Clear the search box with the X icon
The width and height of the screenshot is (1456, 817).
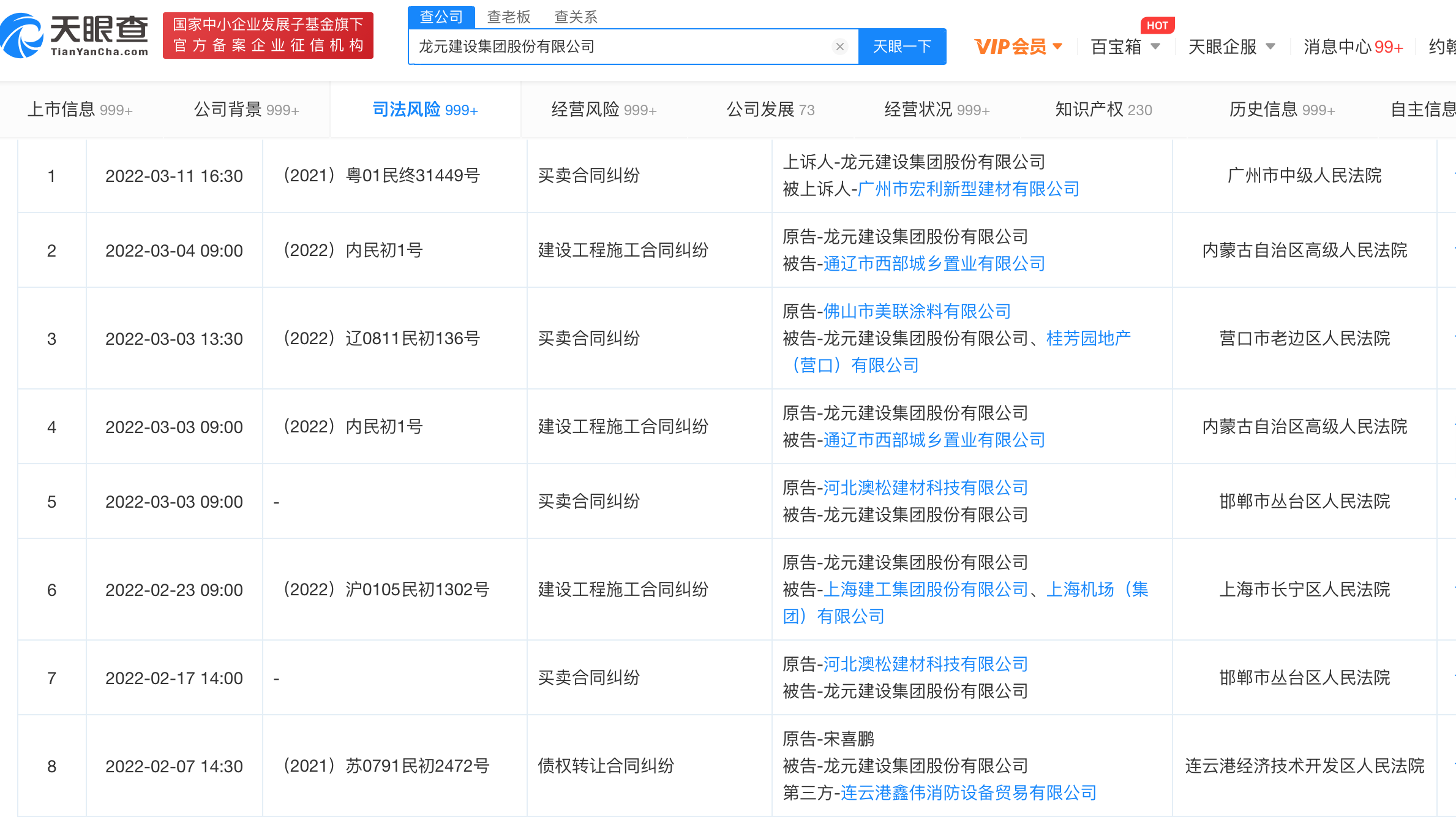(839, 47)
